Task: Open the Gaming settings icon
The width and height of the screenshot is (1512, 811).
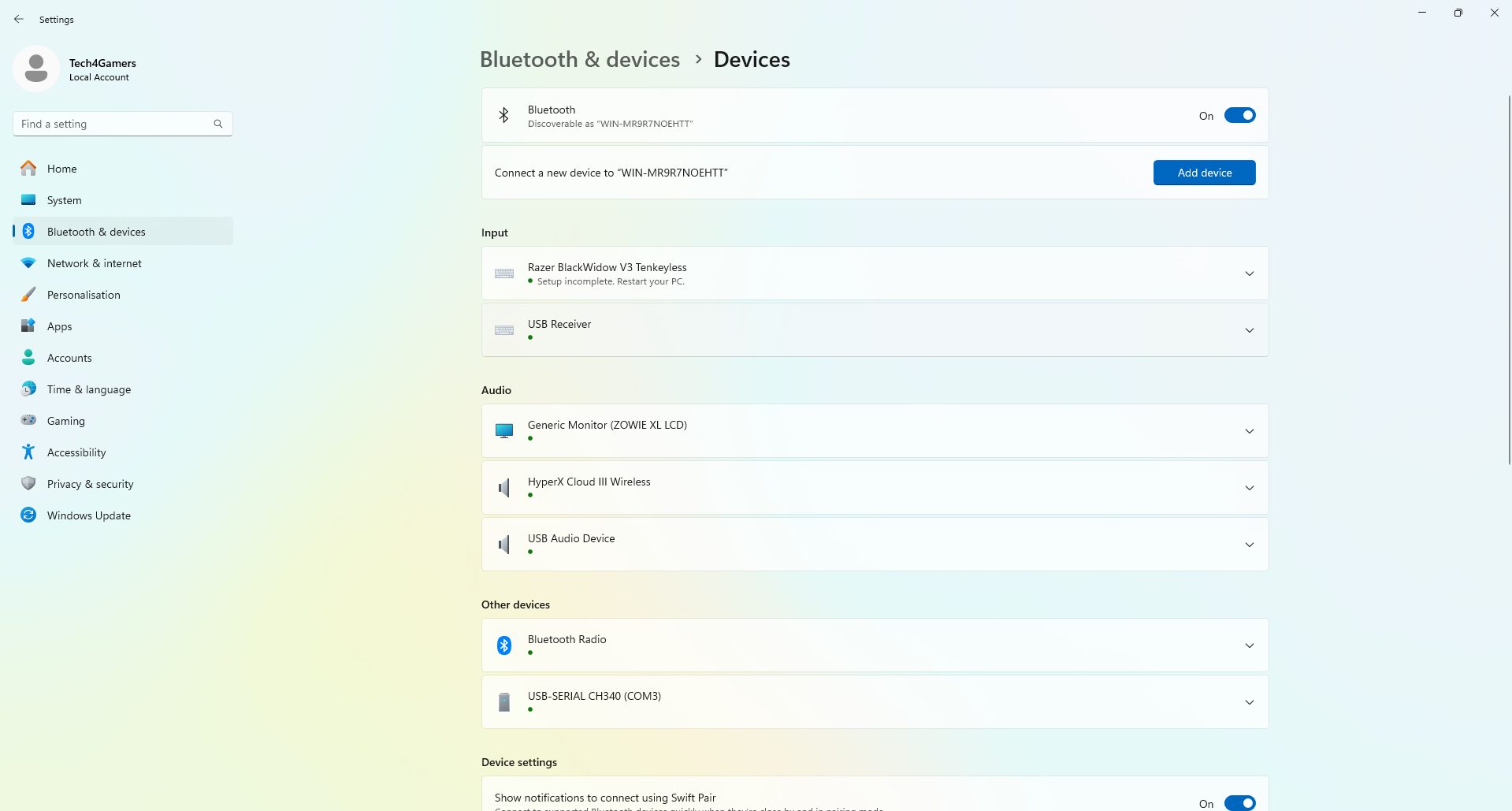Action: click(x=28, y=420)
